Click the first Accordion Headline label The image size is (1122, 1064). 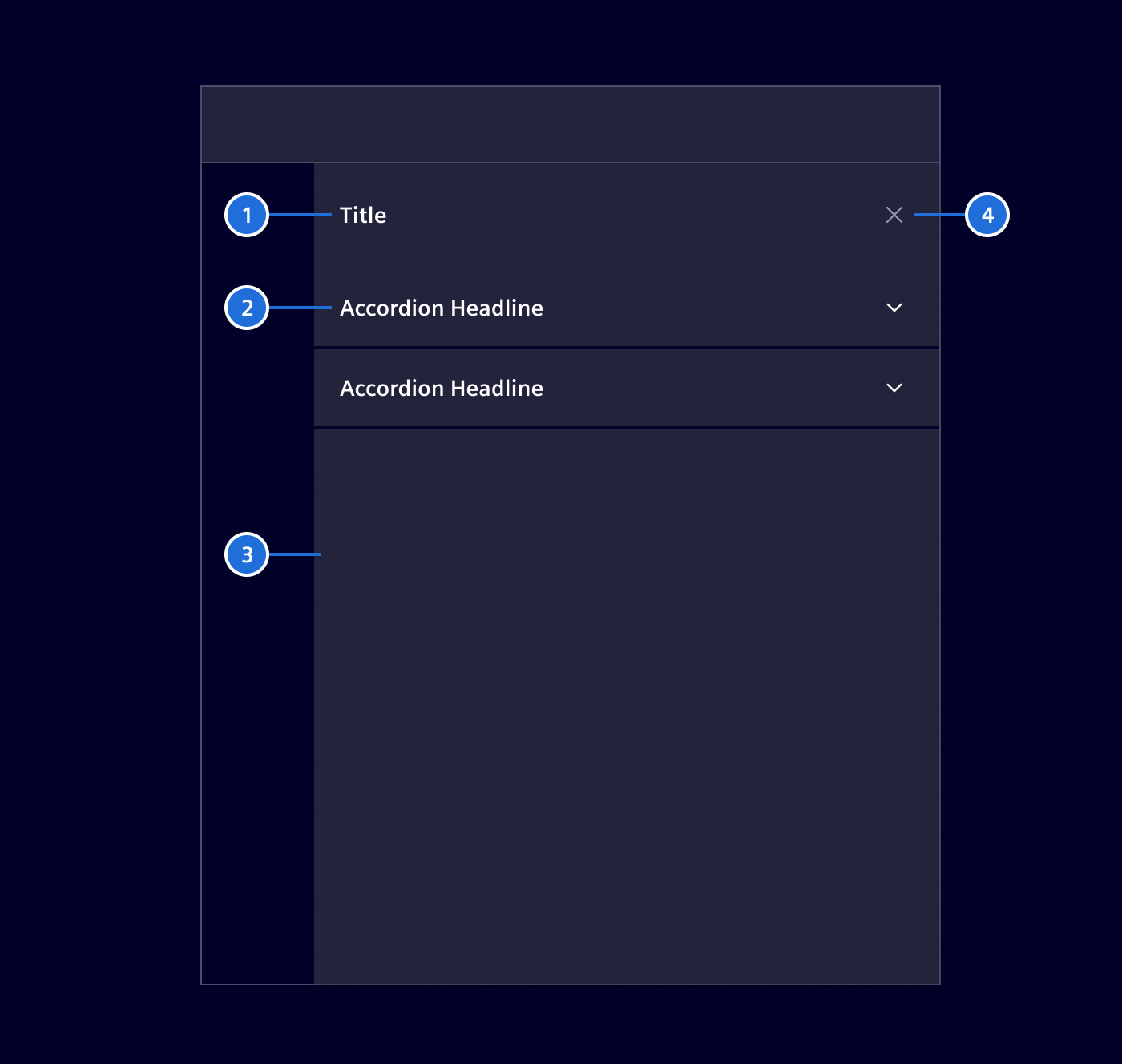pos(441,308)
